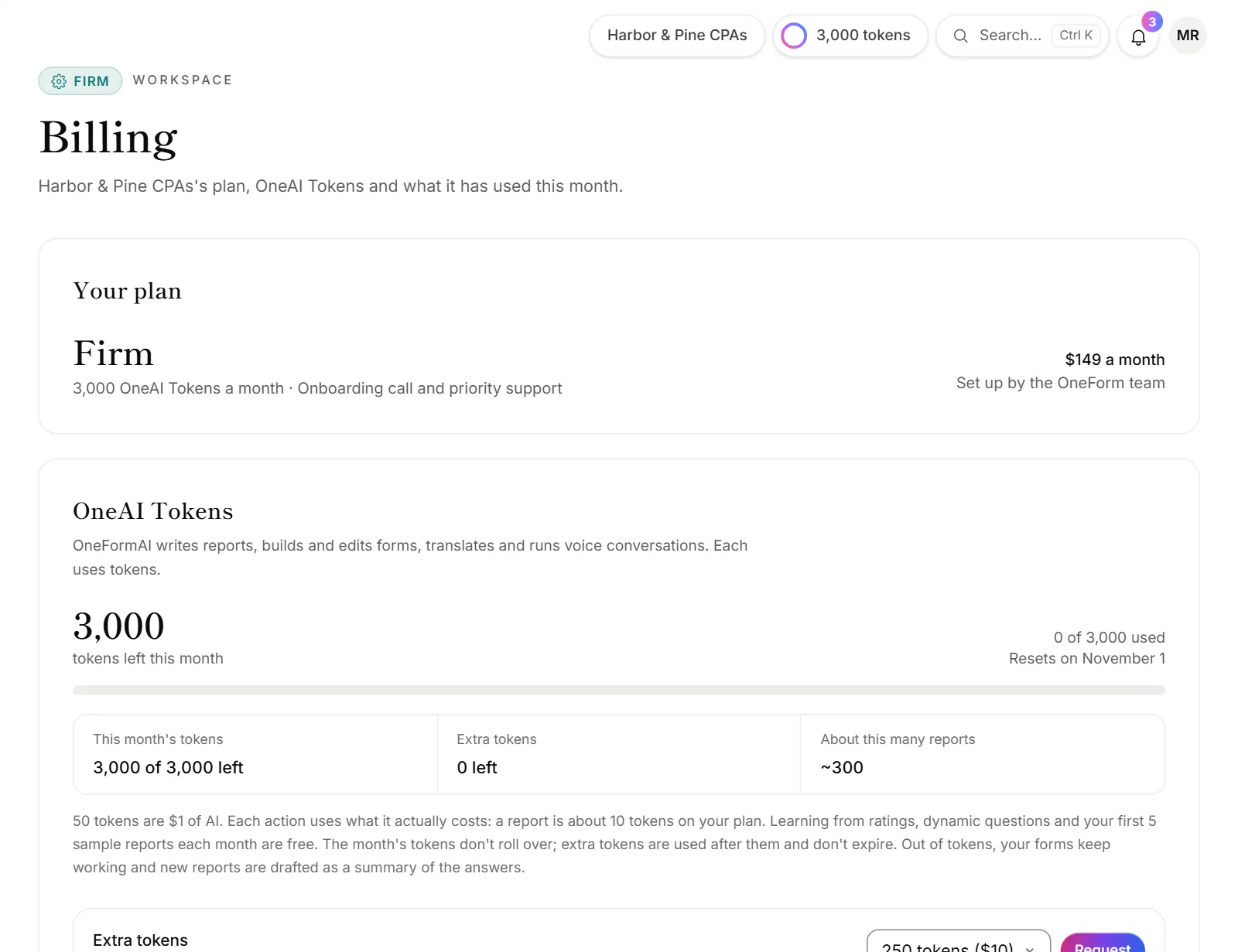1238x952 pixels.
Task: Click the 'OneAI Tokens' section heading
Action: [x=153, y=511]
